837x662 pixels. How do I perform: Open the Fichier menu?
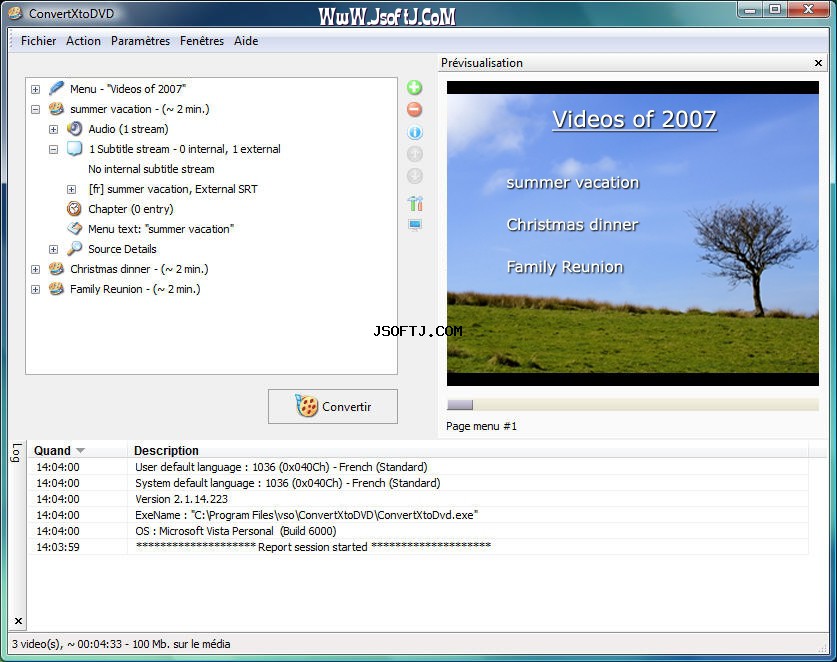tap(38, 41)
